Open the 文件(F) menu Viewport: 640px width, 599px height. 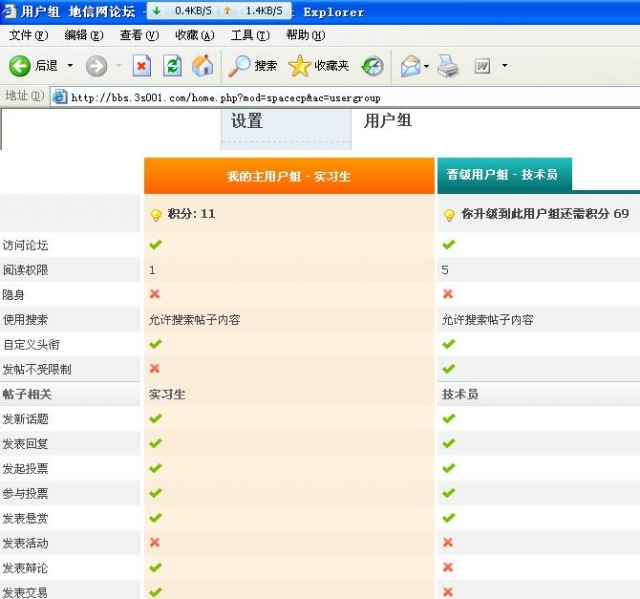28,35
